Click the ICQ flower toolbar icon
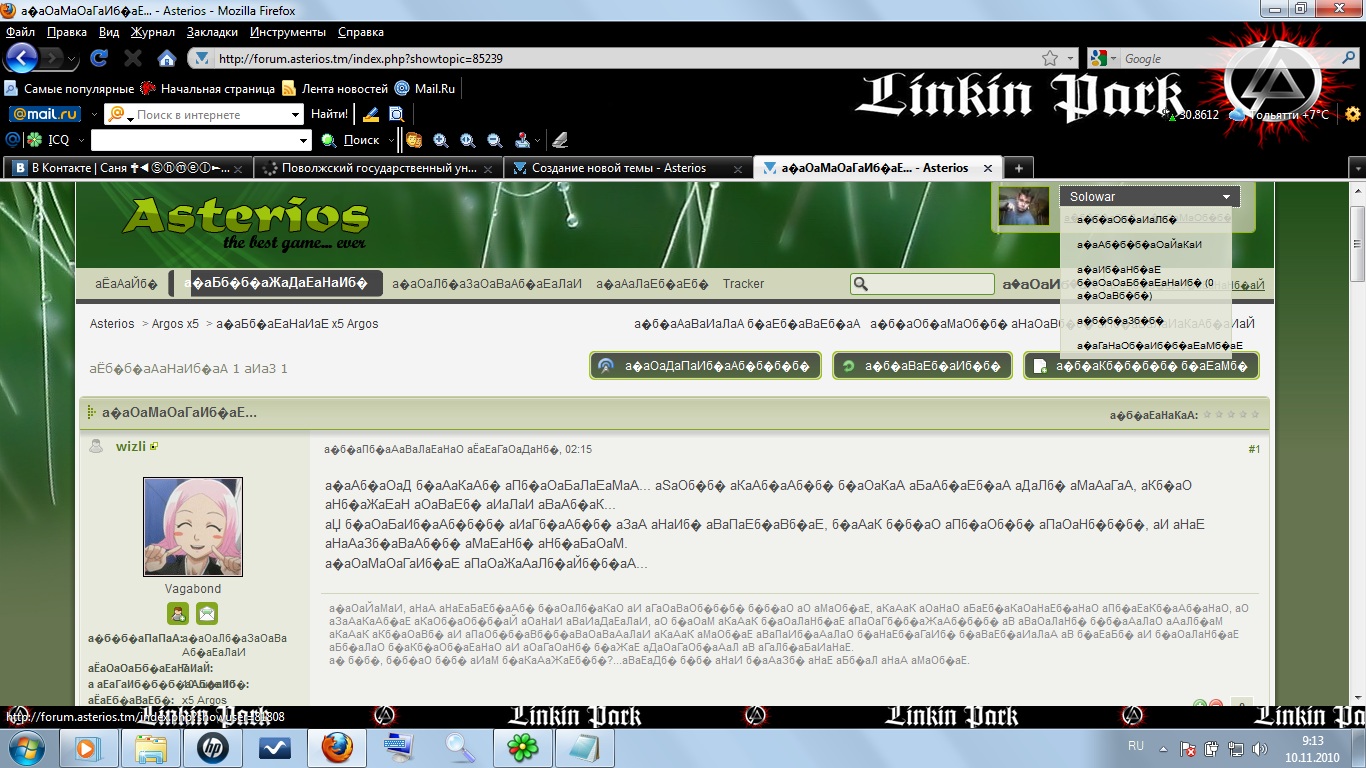 click(35, 140)
